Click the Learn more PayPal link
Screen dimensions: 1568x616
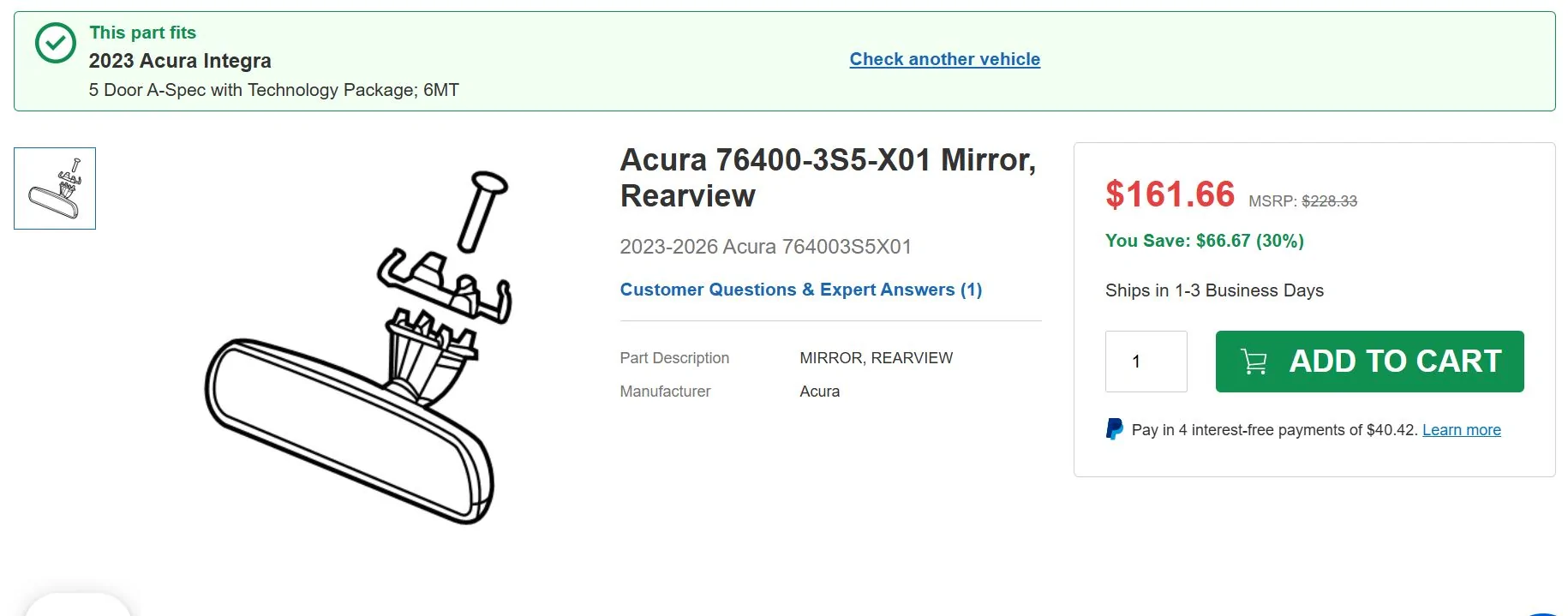[1461, 429]
